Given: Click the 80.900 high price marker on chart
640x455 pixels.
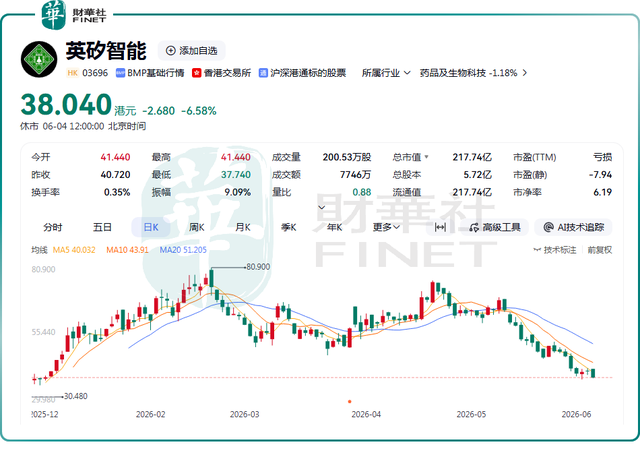Looking at the screenshot, I should [x=258, y=267].
